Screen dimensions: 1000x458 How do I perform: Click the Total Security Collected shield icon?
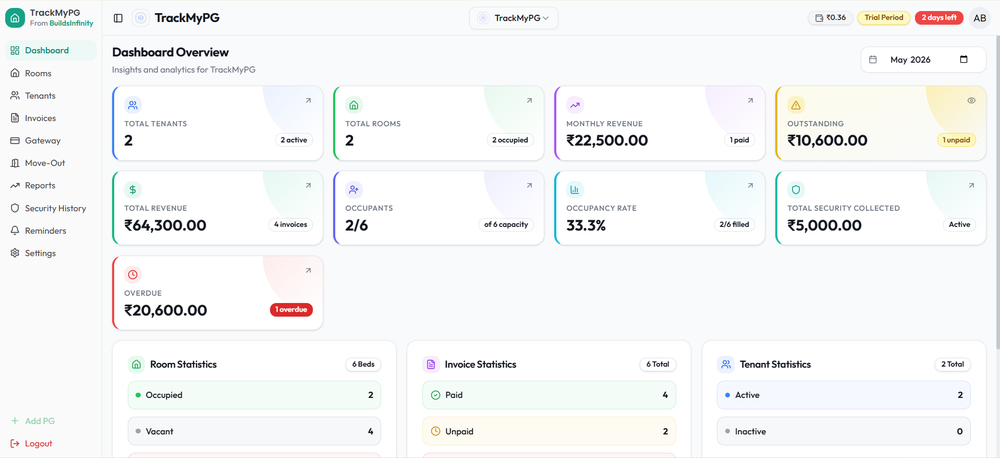point(796,189)
